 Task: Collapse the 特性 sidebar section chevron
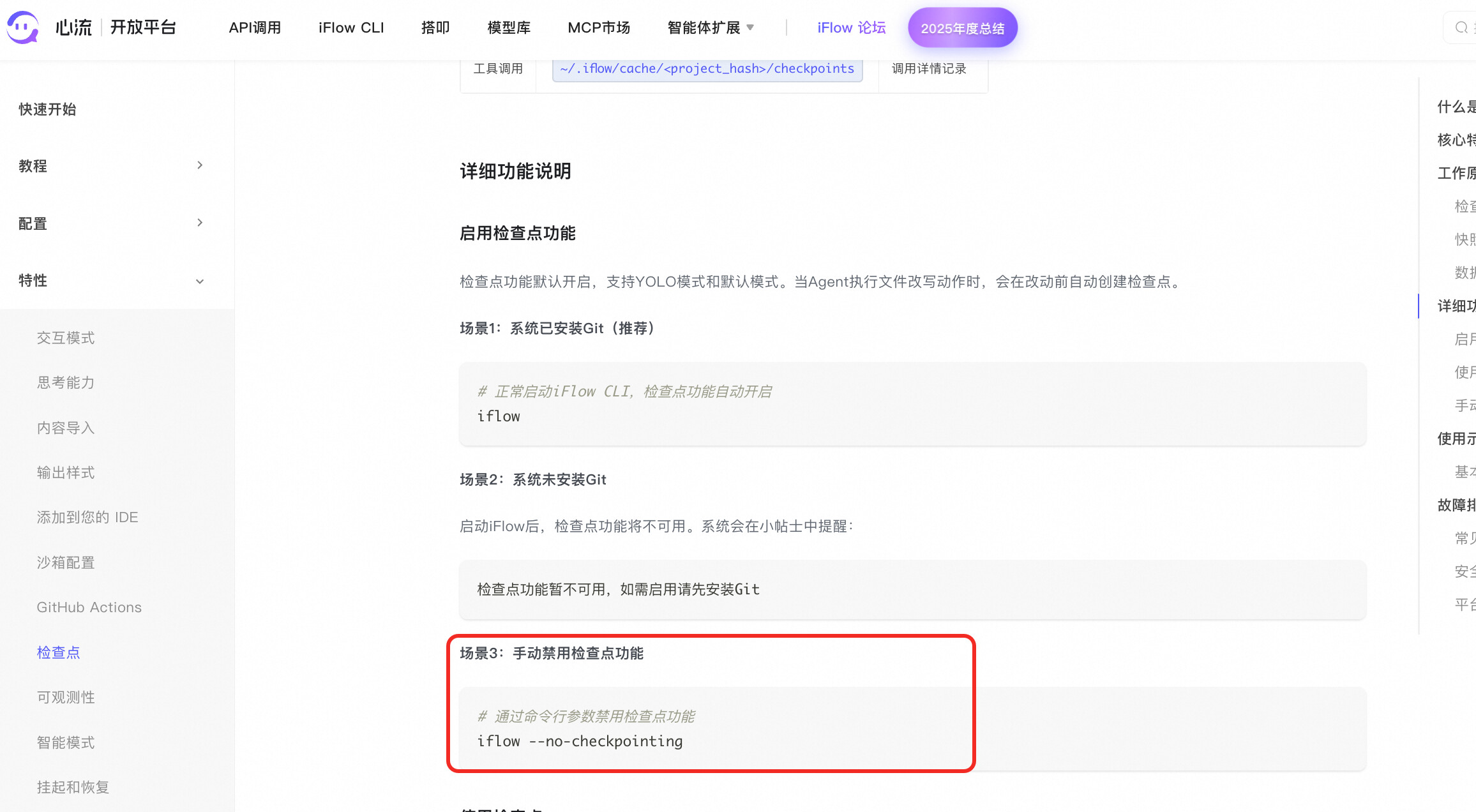(200, 281)
